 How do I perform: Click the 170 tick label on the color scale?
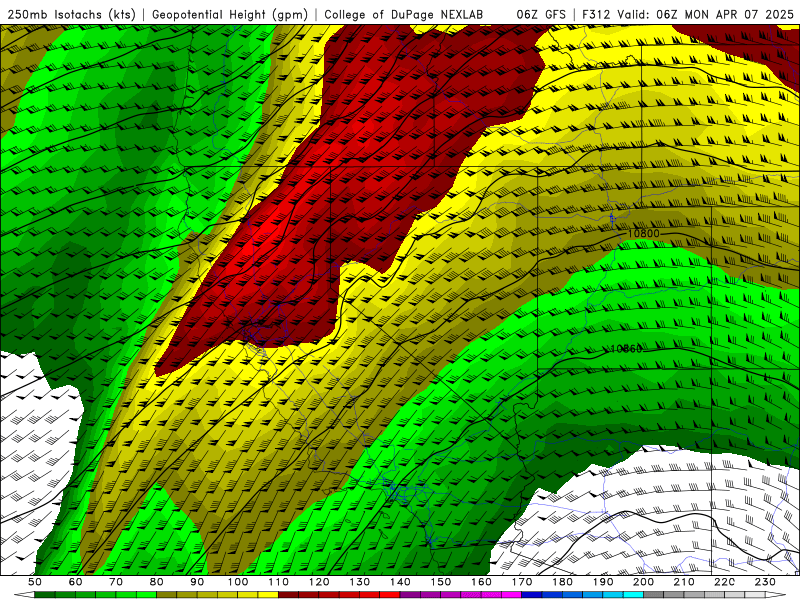[x=522, y=582]
